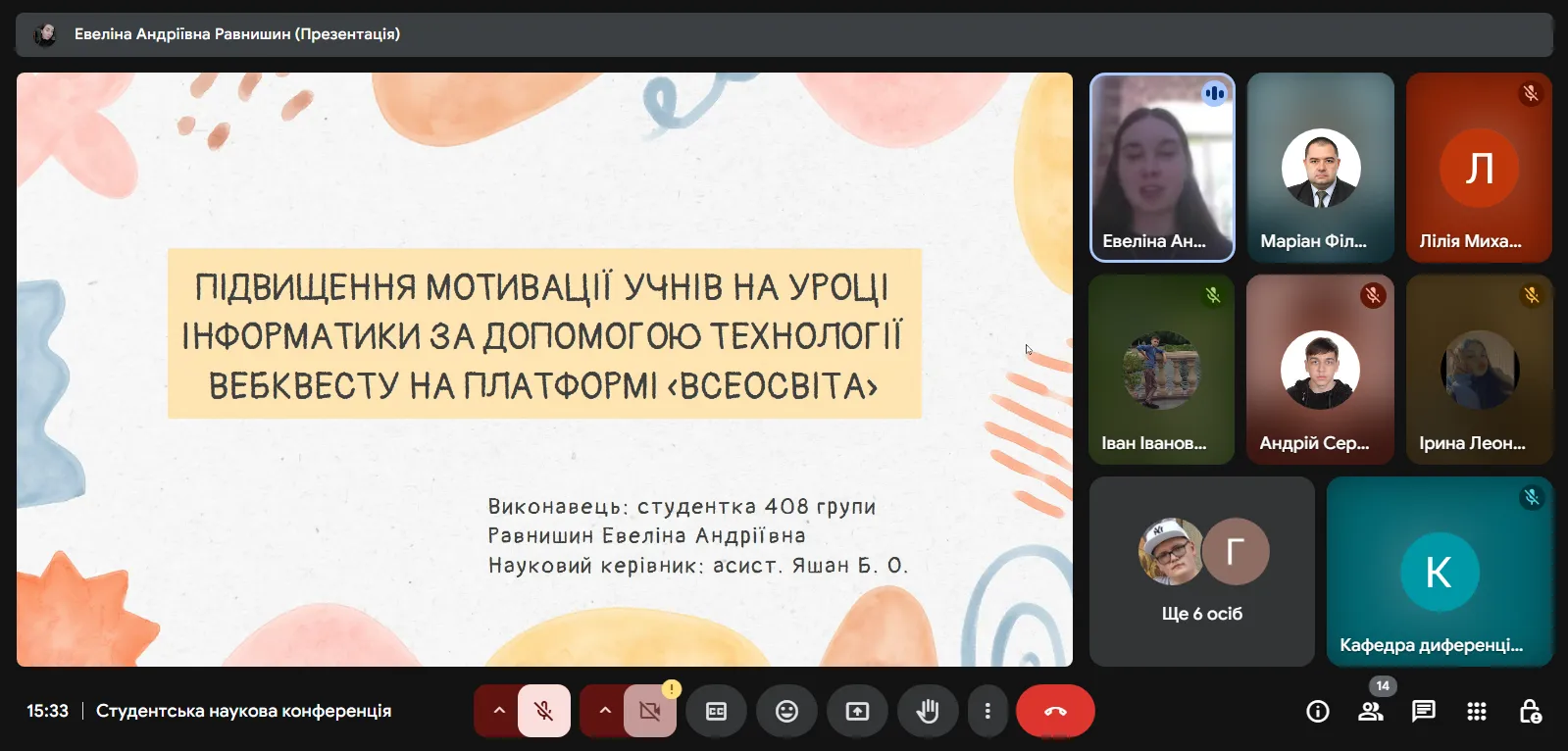
Task: Click muted mic icon on Іван tile
Action: [x=1213, y=295]
